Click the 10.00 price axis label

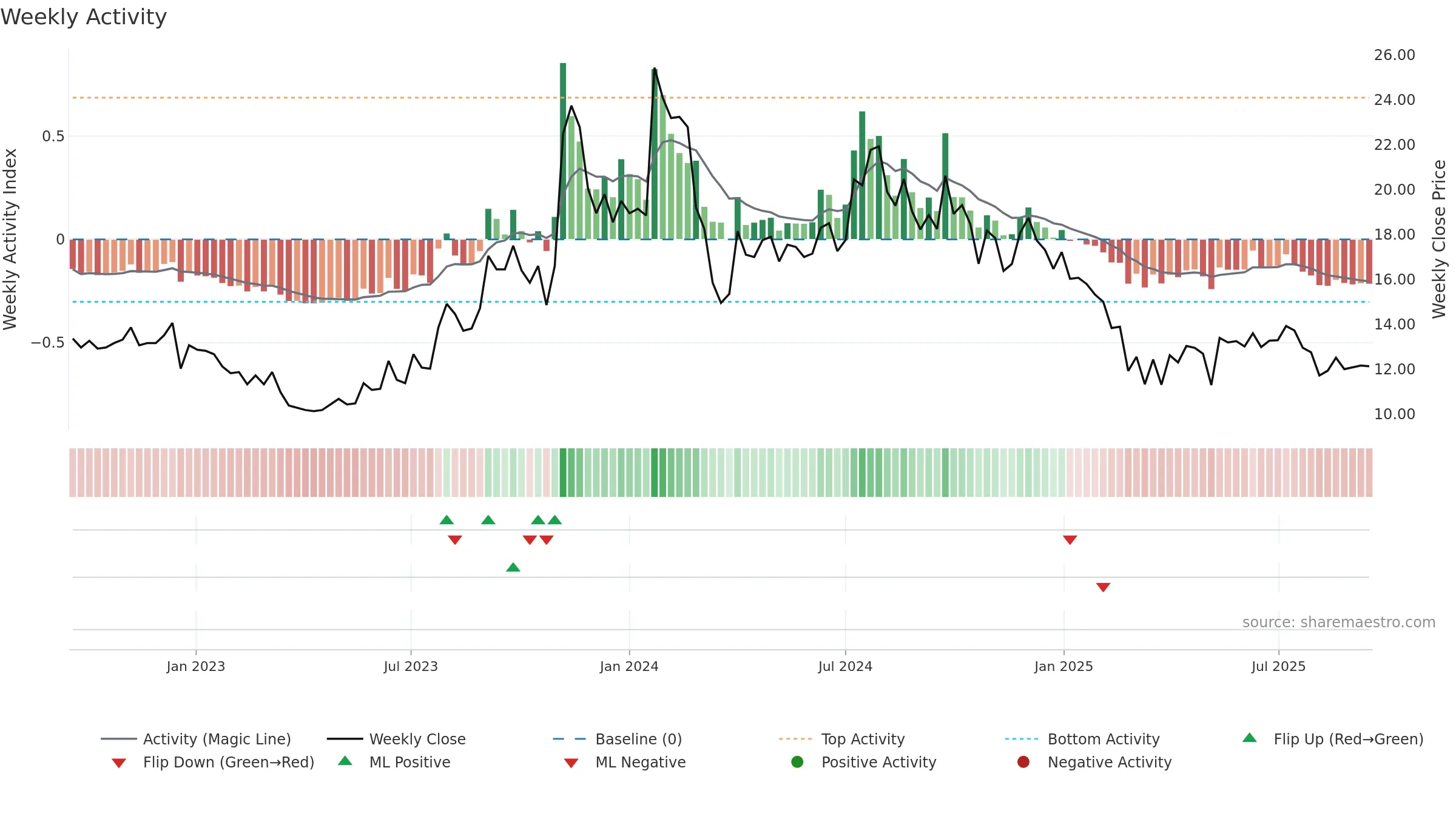coord(1395,414)
